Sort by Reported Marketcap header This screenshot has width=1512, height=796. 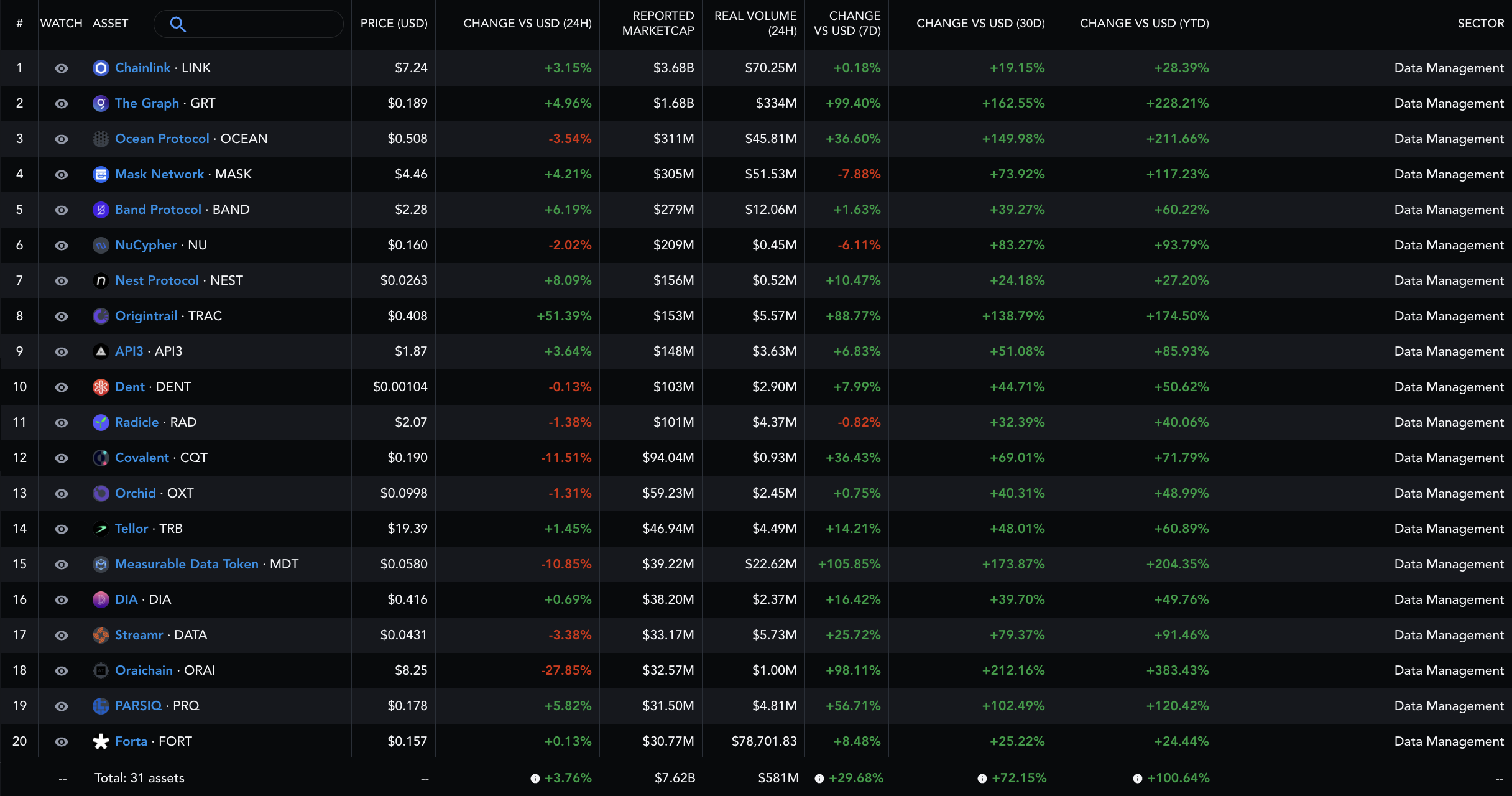658,24
